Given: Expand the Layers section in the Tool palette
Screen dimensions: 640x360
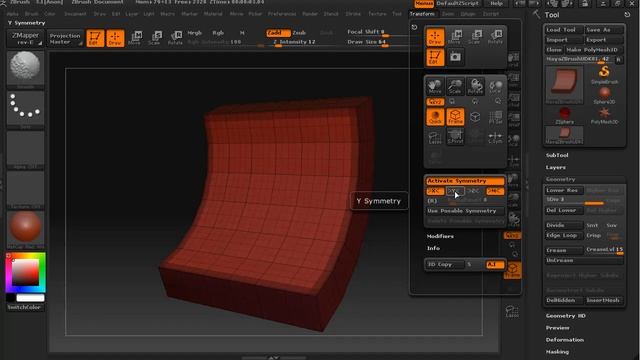Looking at the screenshot, I should (x=556, y=167).
